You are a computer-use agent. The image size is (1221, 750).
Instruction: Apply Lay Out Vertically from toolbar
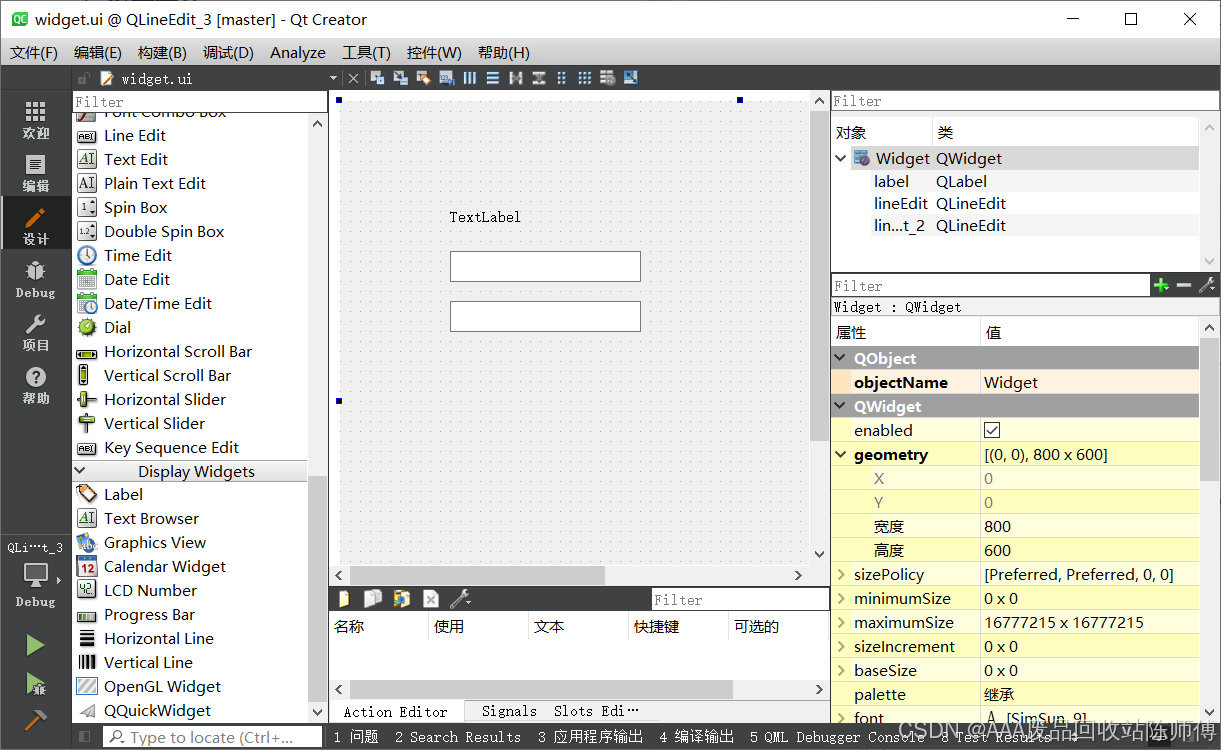[x=493, y=78]
